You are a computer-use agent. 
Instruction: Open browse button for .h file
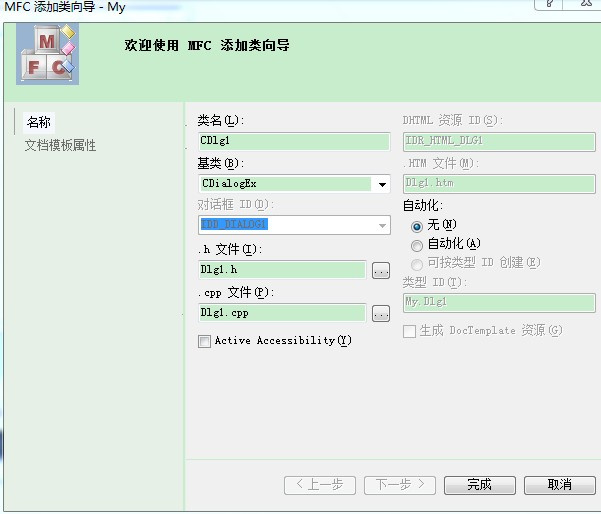pos(381,271)
